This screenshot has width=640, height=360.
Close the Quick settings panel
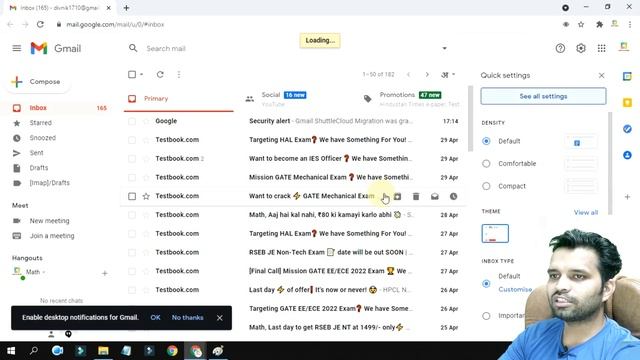pyautogui.click(x=601, y=76)
